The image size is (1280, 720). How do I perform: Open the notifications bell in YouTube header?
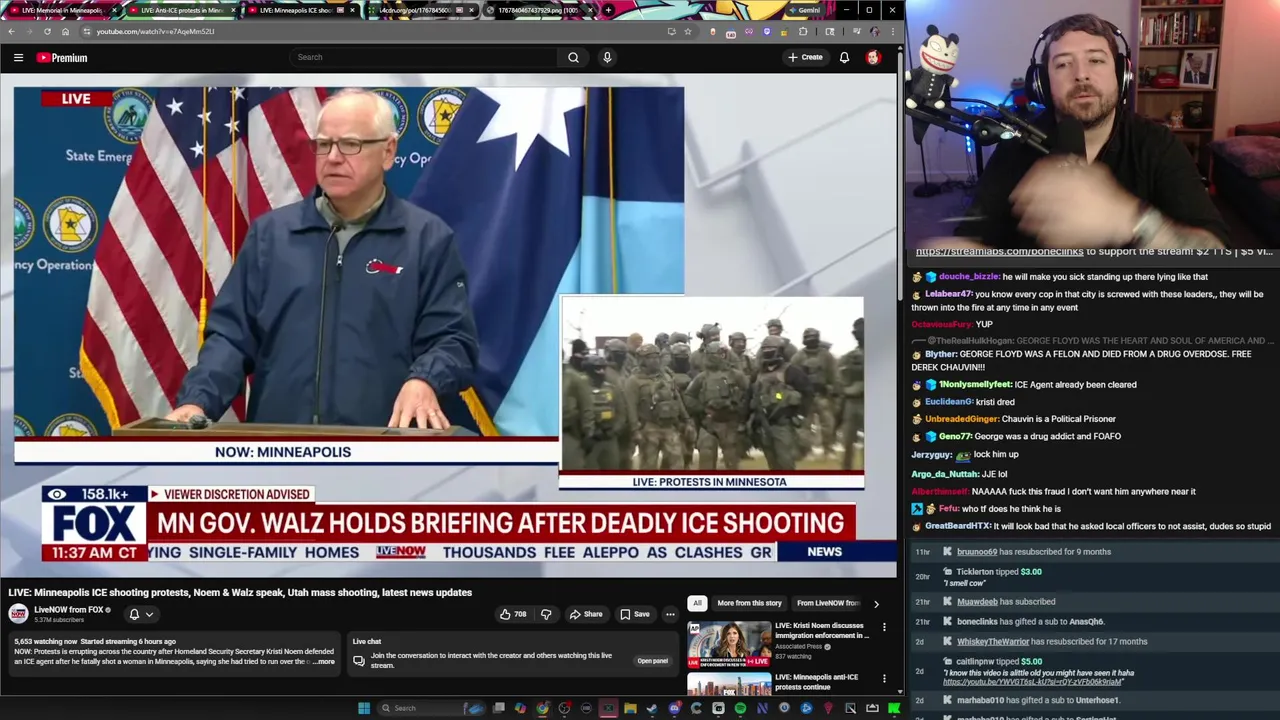(844, 57)
